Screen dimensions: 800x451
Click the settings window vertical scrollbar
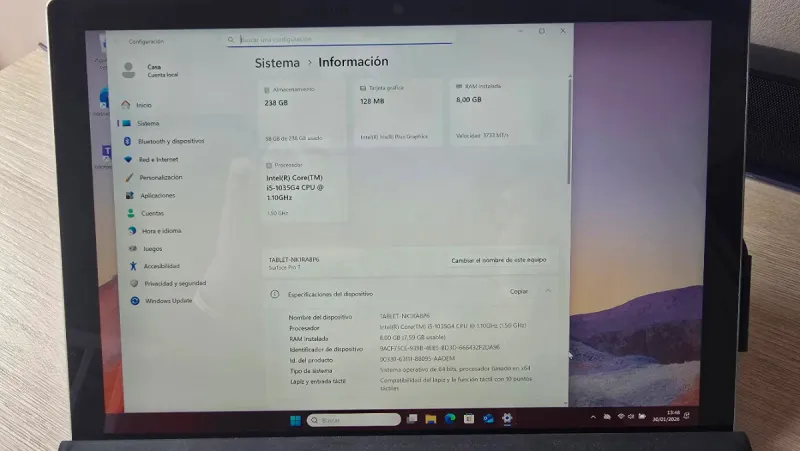pyautogui.click(x=569, y=133)
